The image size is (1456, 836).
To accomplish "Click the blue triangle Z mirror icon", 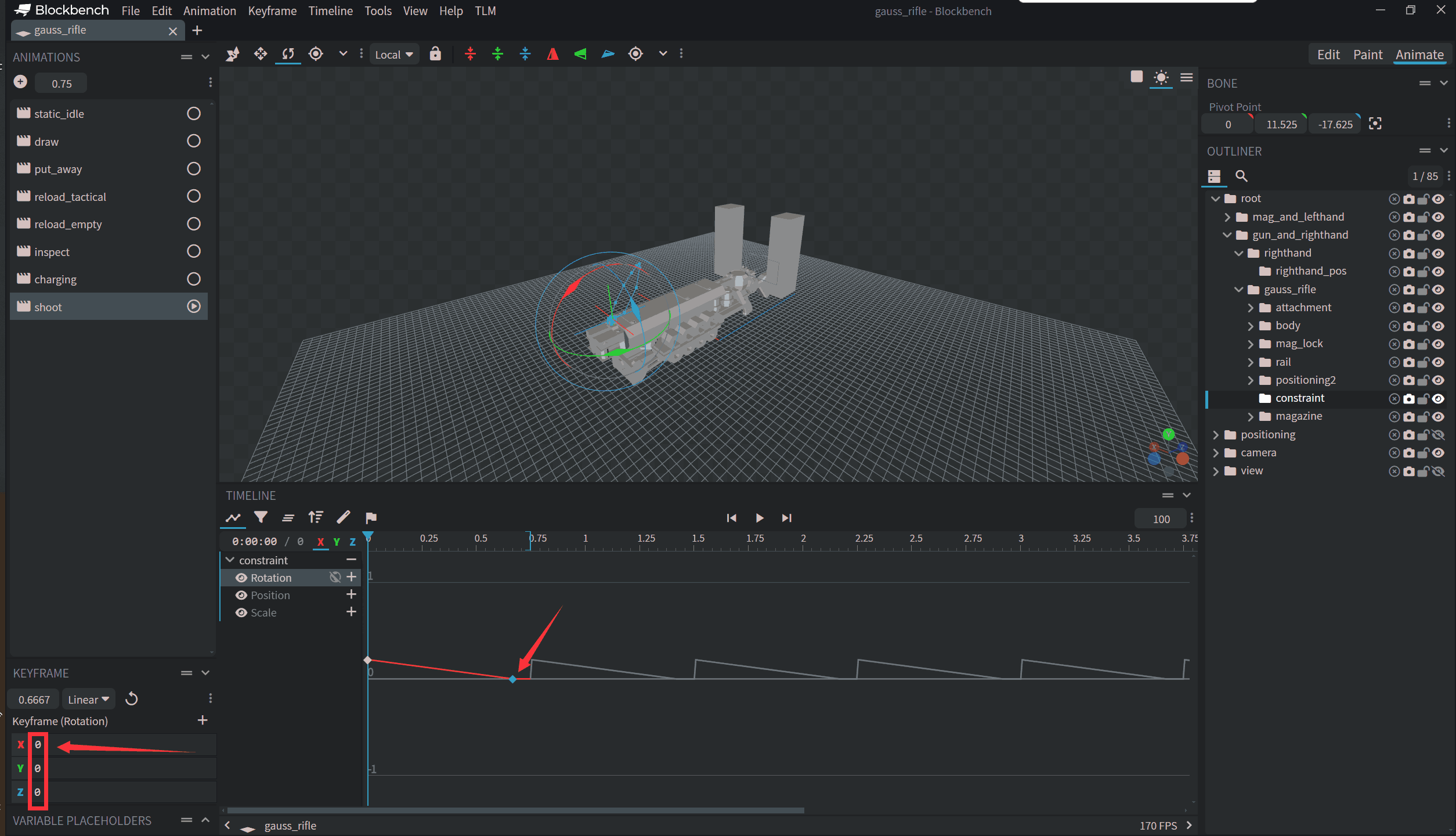I will pos(608,54).
